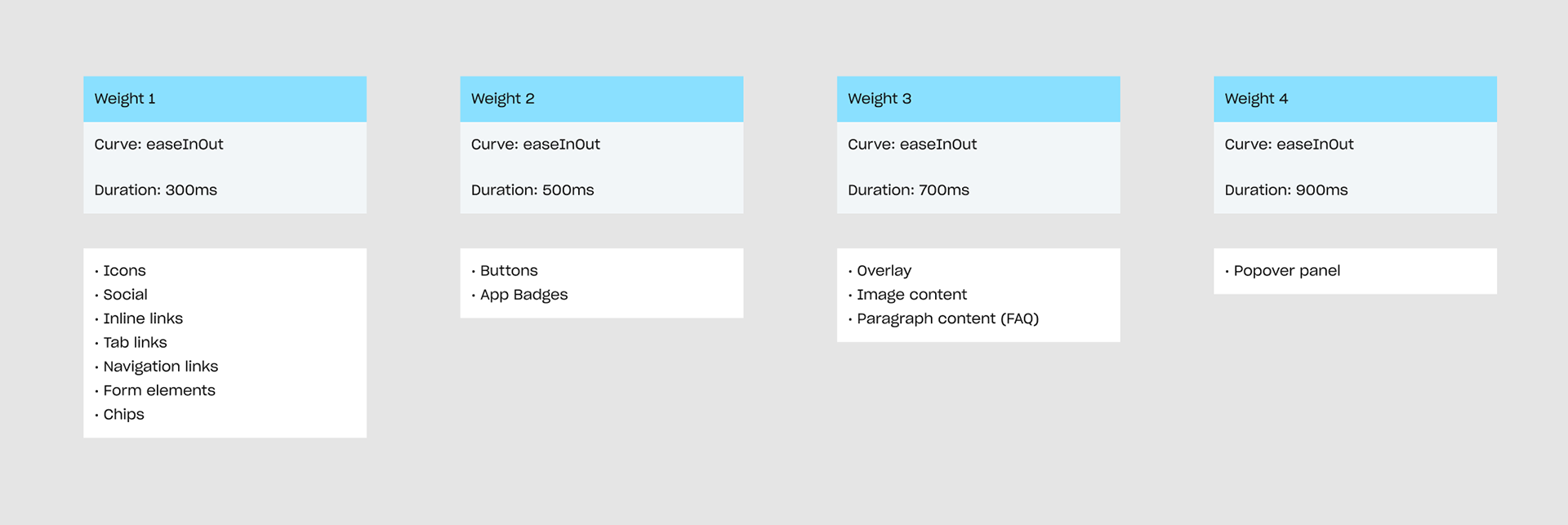Click the Weight 3 header
1568x525 pixels.
(x=978, y=99)
